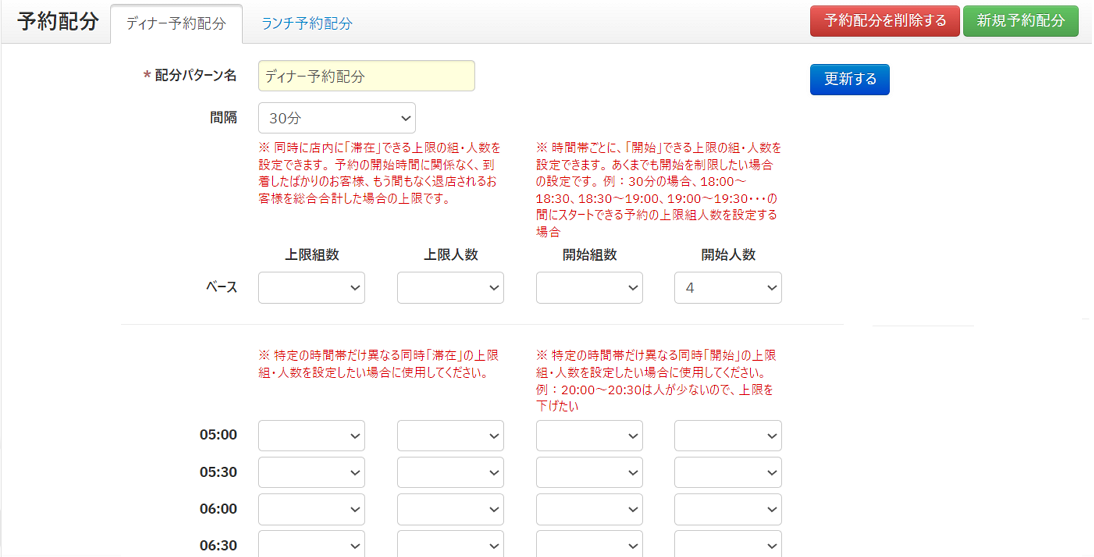Open the 05:30 開始人数 dropdown

pyautogui.click(x=728, y=473)
